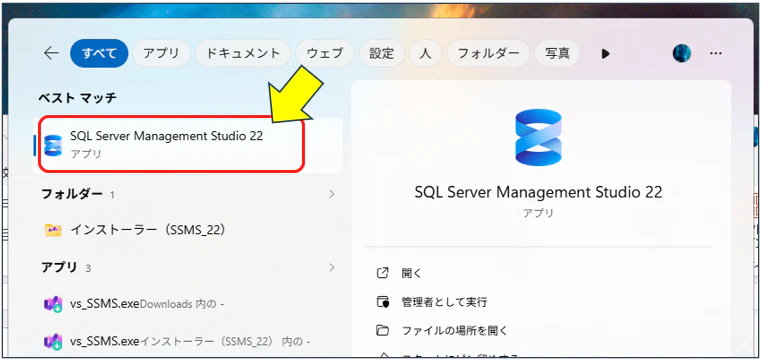Click the icon of vs_SSMS.exe in インストーラー folder
This screenshot has width=762, height=360.
coord(53,342)
